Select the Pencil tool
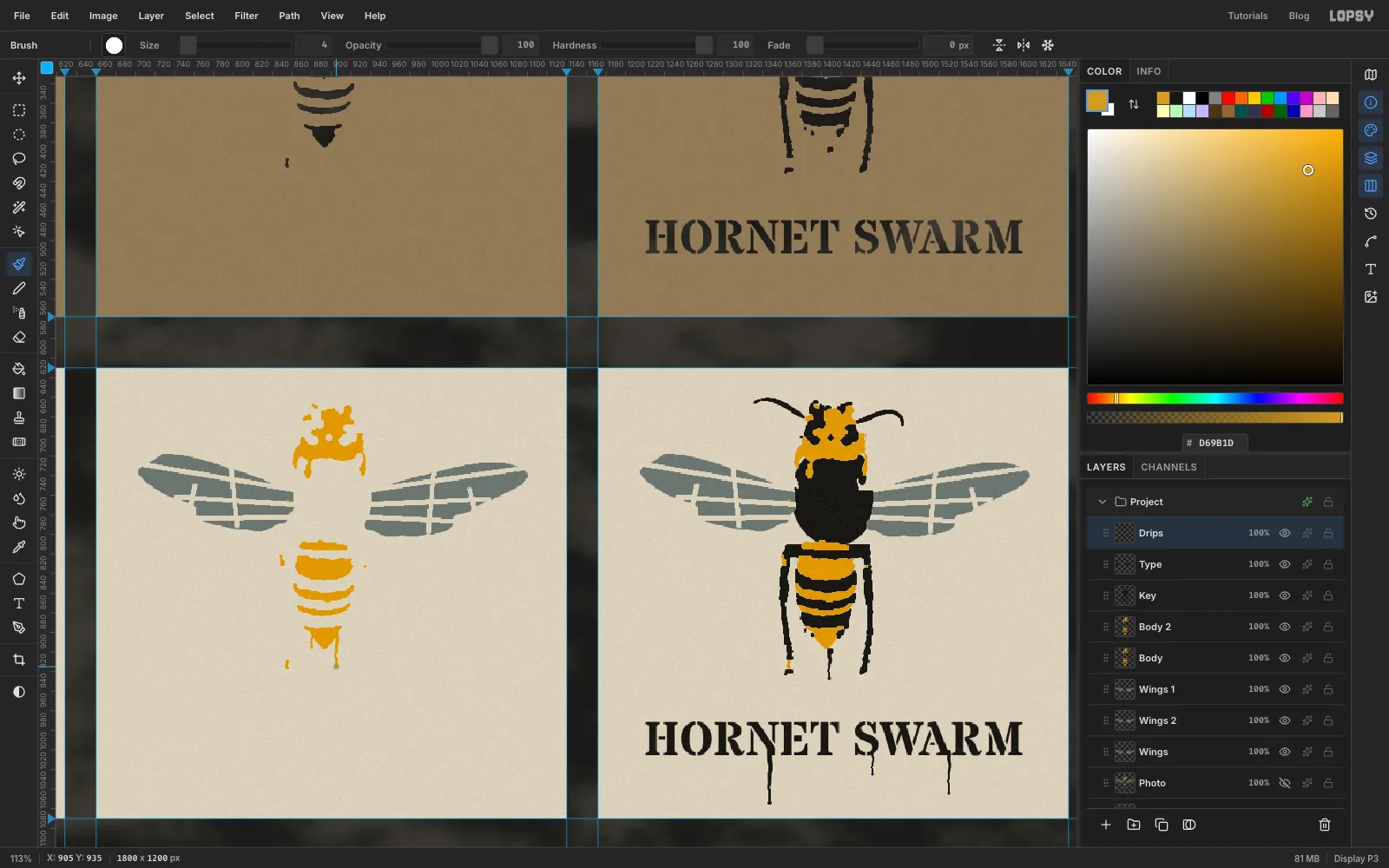The image size is (1389, 868). (19, 288)
